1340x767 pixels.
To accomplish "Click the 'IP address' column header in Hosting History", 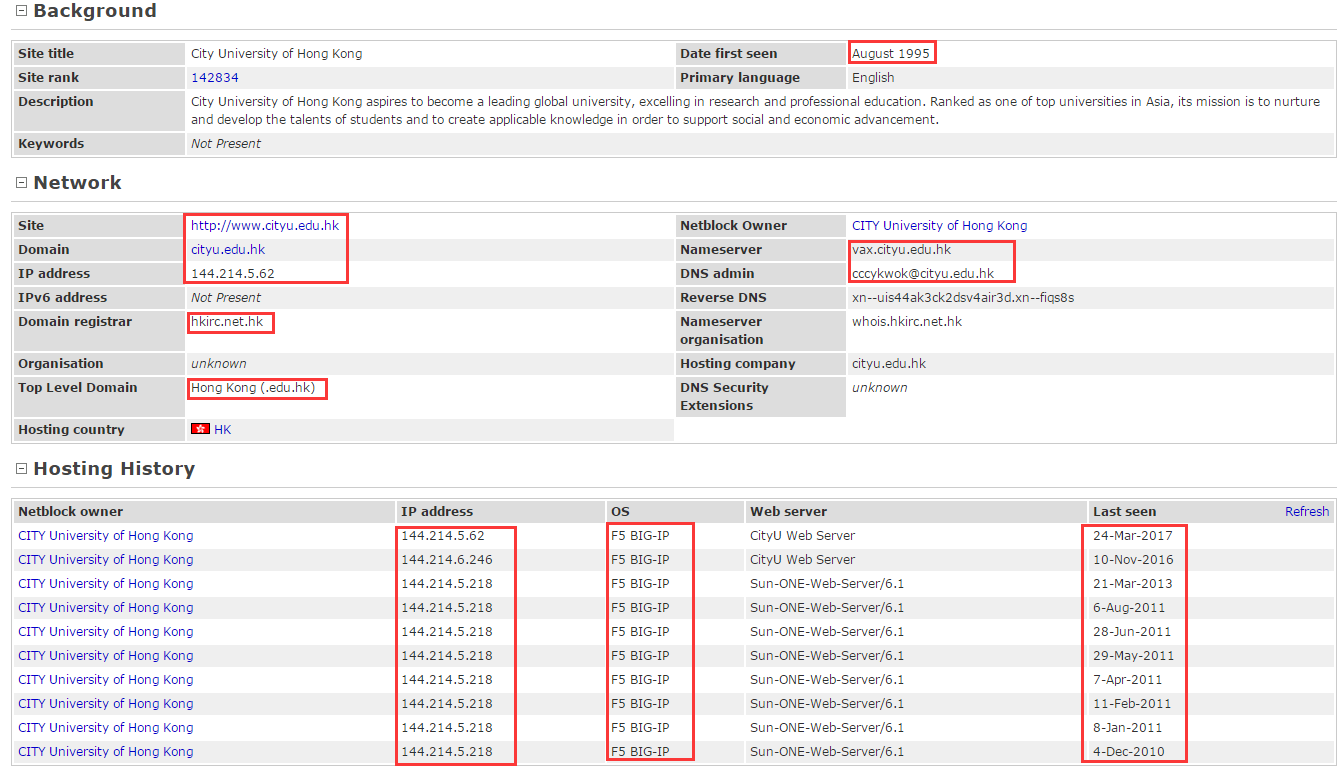I will tap(437, 512).
